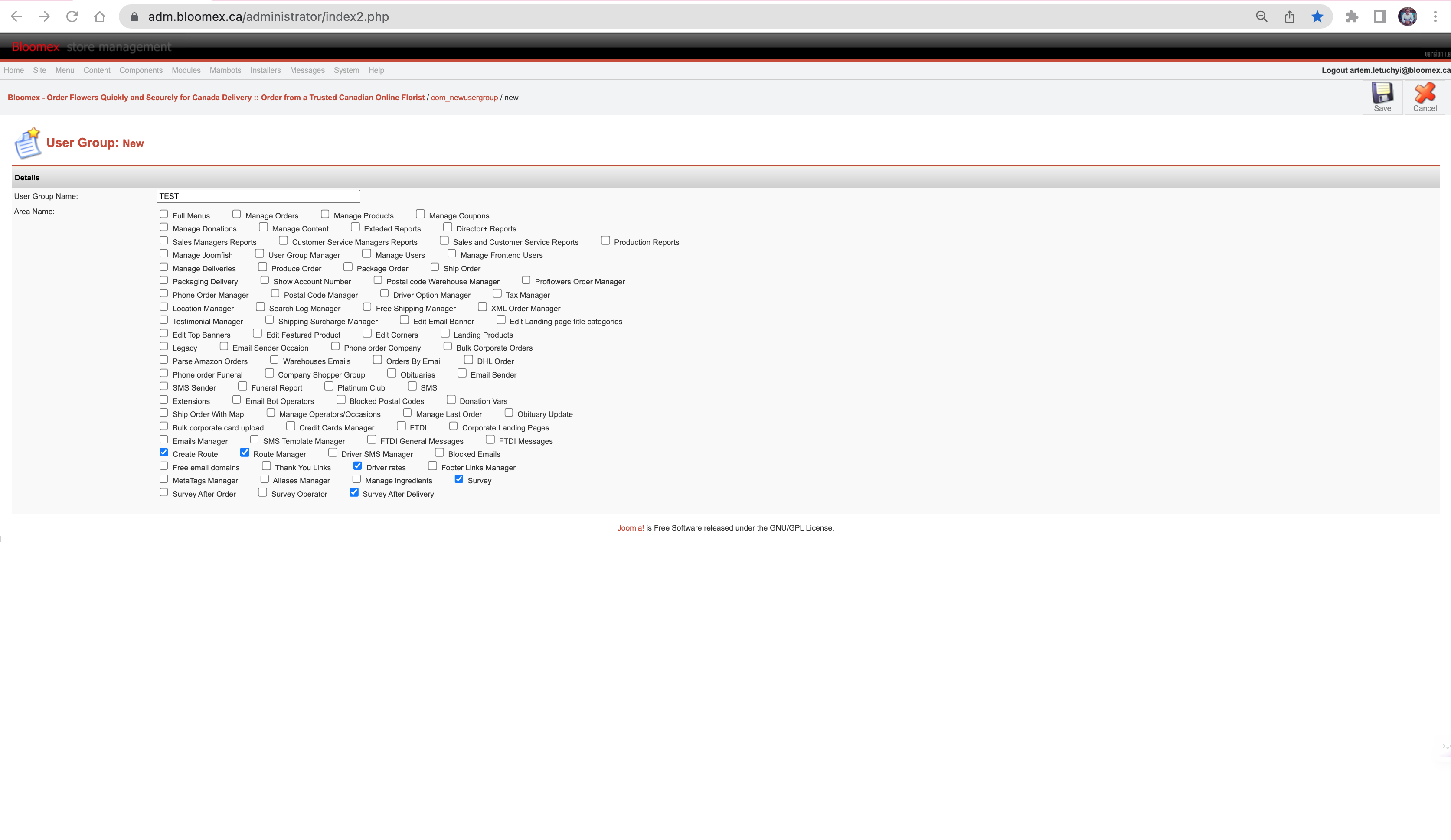
Task: Click the Bloomex site title breadcrumb link
Action: [216, 97]
